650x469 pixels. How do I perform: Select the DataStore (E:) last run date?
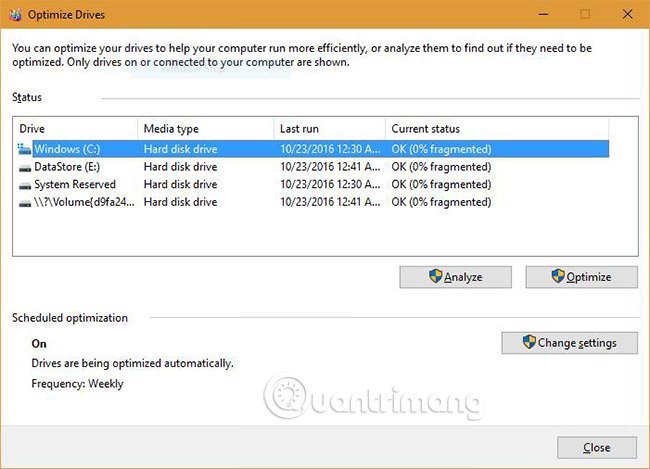tap(329, 167)
